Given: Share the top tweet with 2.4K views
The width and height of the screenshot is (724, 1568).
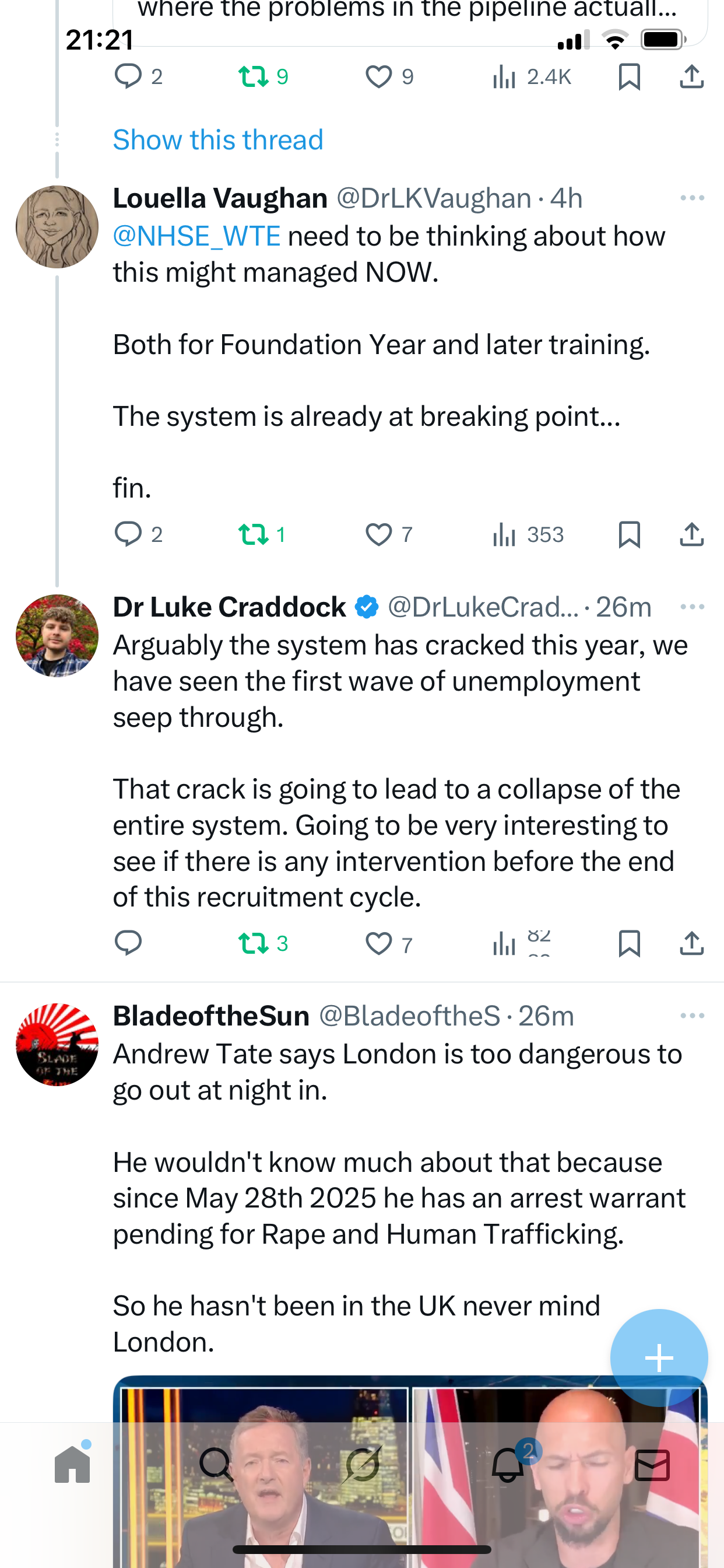Looking at the screenshot, I should 692,76.
